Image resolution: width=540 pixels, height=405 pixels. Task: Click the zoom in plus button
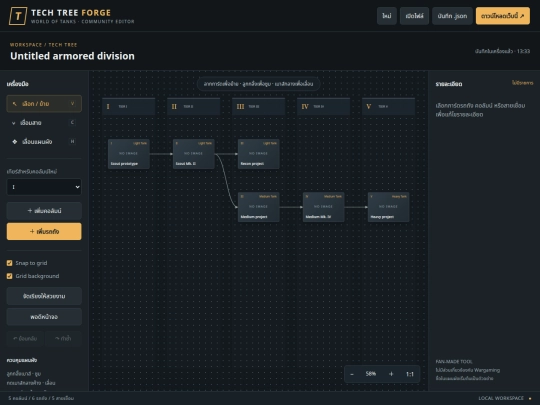(x=391, y=374)
